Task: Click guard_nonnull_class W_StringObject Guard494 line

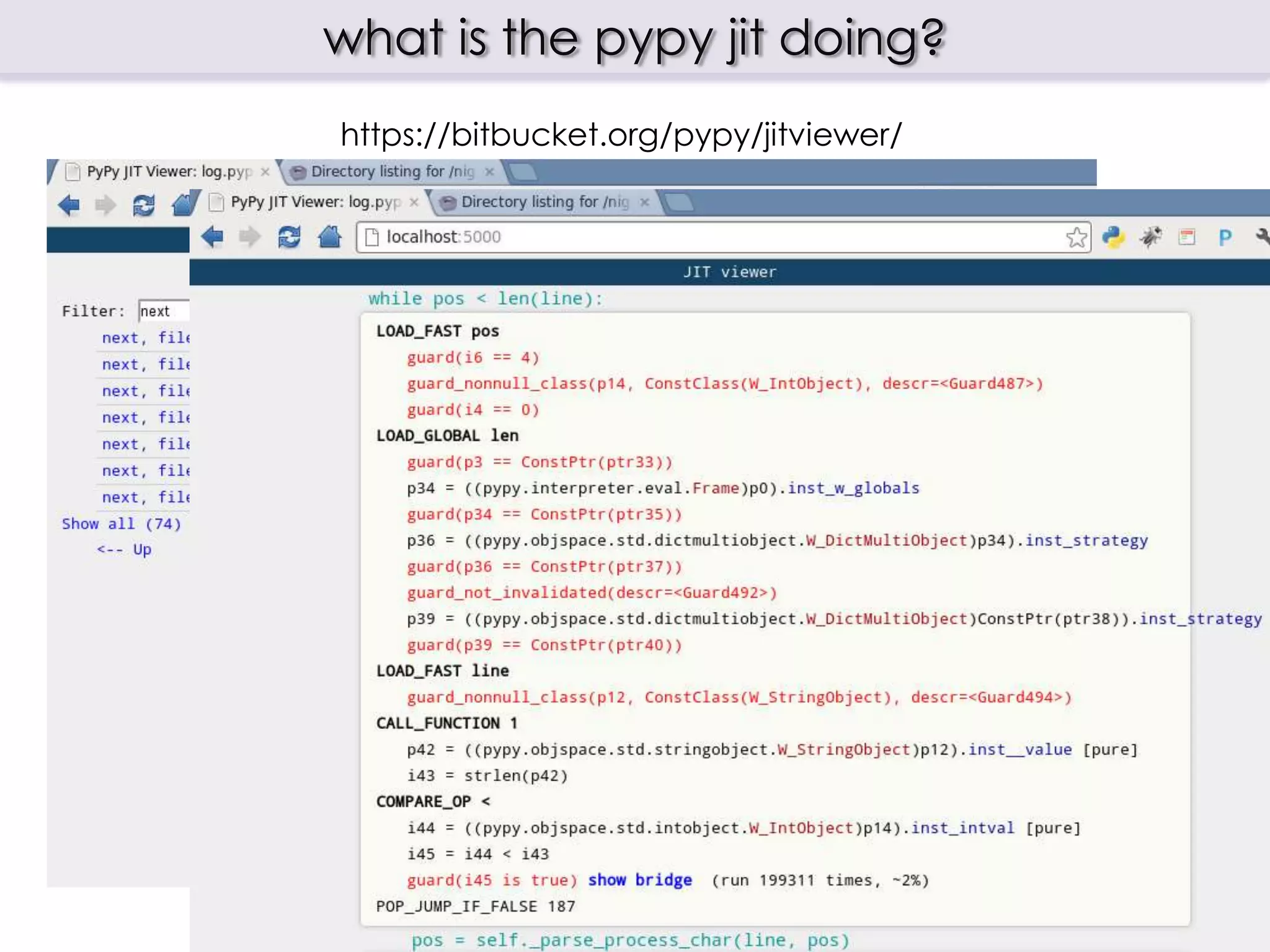Action: (x=739, y=697)
